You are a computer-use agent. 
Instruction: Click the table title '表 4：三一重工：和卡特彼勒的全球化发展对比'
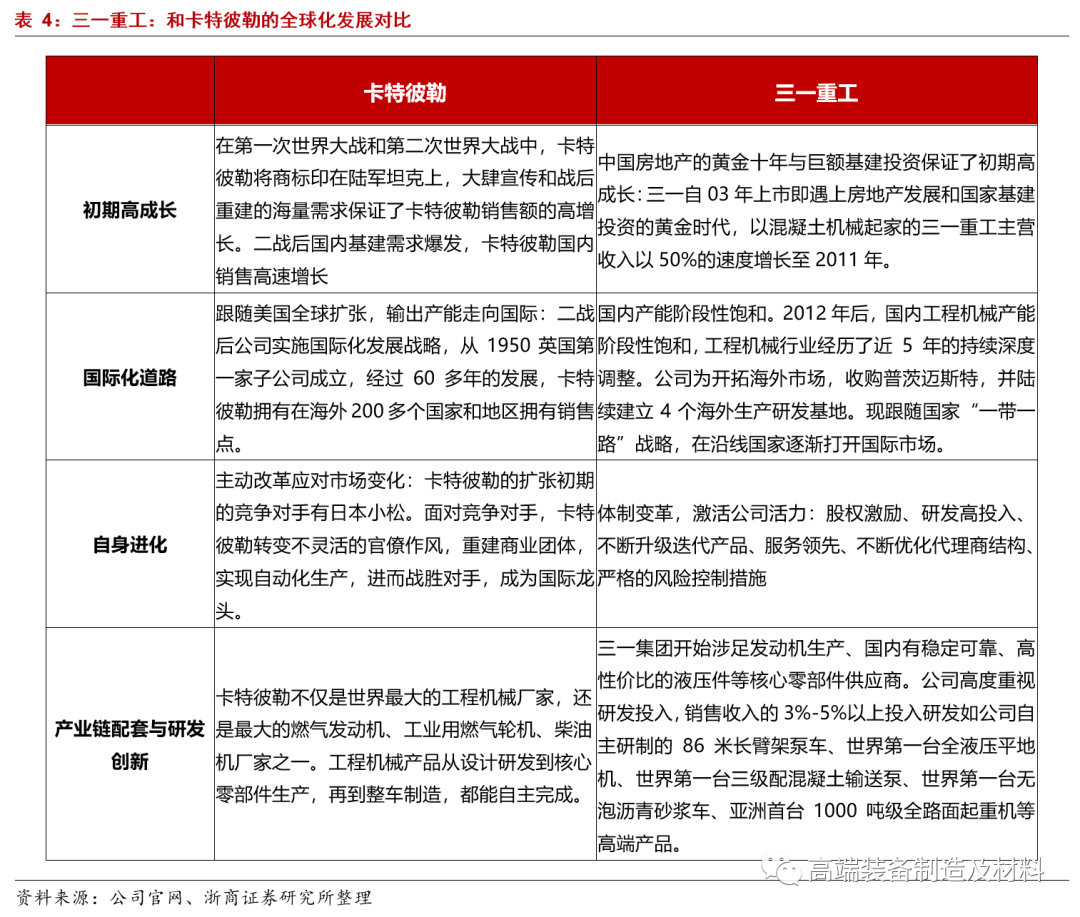212,19
